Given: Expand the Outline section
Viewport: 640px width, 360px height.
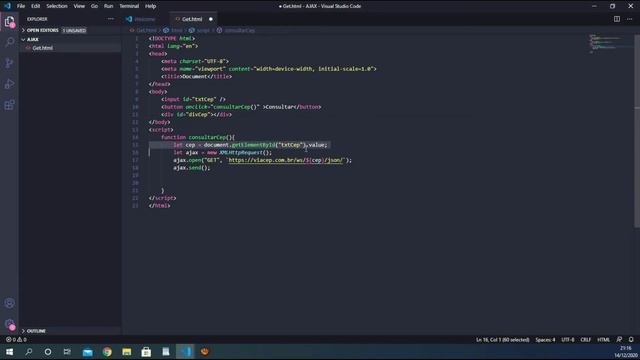Looking at the screenshot, I should pyautogui.click(x=36, y=331).
